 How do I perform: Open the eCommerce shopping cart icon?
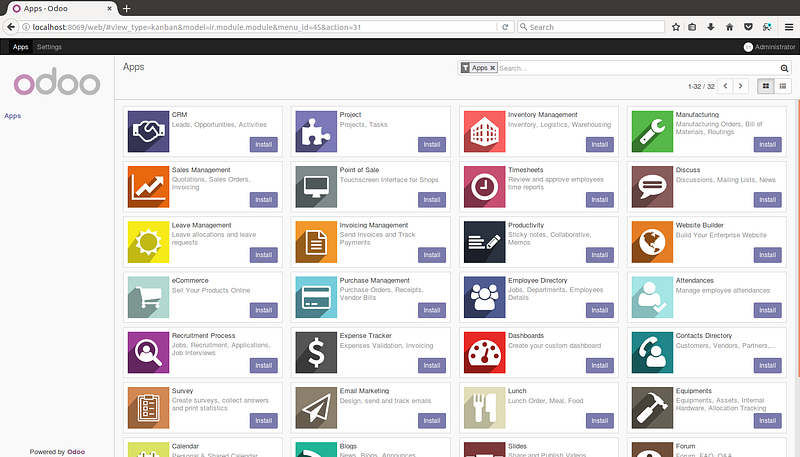click(148, 297)
